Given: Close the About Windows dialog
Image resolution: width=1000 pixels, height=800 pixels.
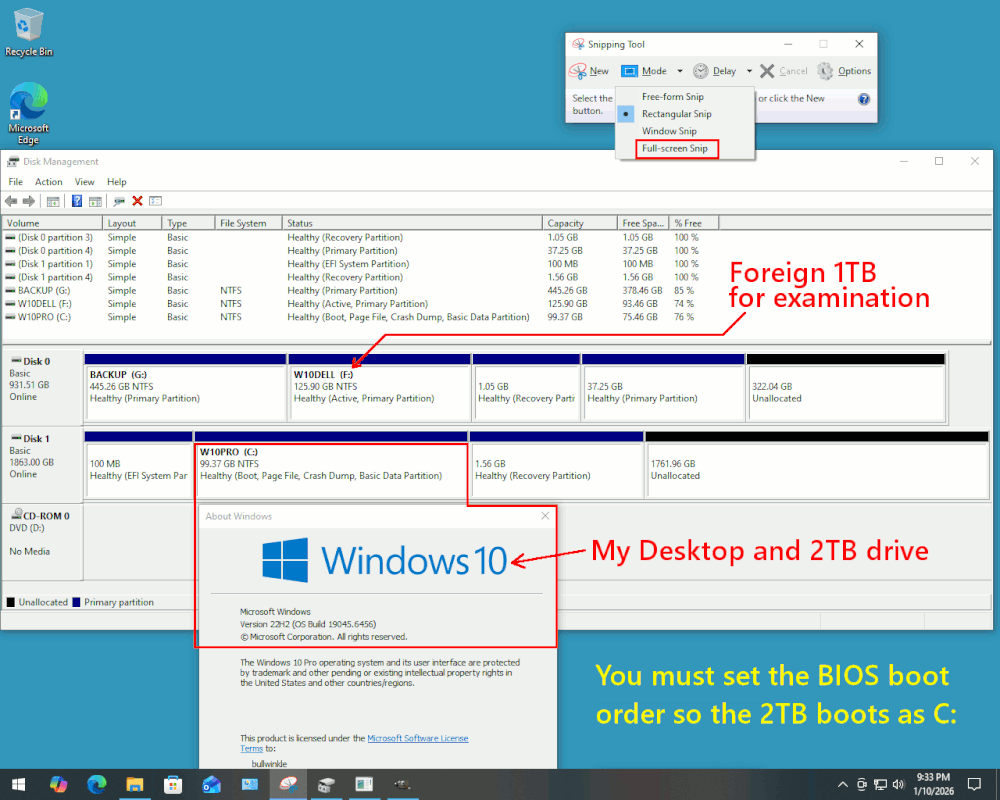Looking at the screenshot, I should pos(545,515).
